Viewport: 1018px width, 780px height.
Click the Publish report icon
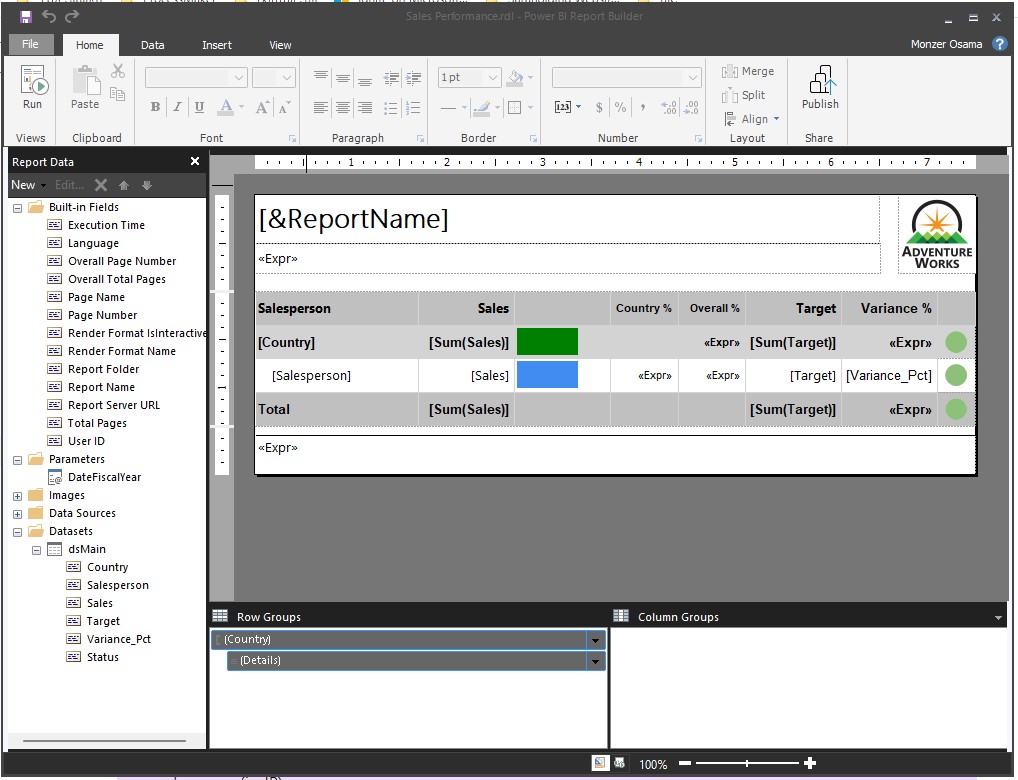coord(820,84)
